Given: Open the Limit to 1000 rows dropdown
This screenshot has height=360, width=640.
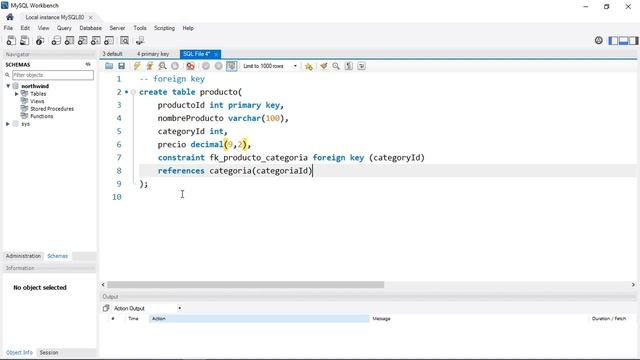Looking at the screenshot, I should (x=270, y=66).
